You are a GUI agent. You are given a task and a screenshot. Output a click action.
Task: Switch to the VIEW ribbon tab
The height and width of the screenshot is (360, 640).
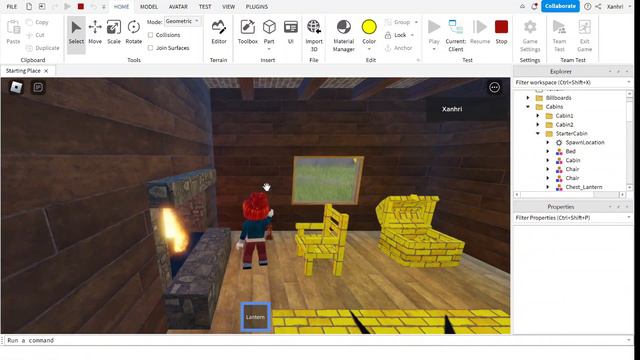[x=229, y=7]
